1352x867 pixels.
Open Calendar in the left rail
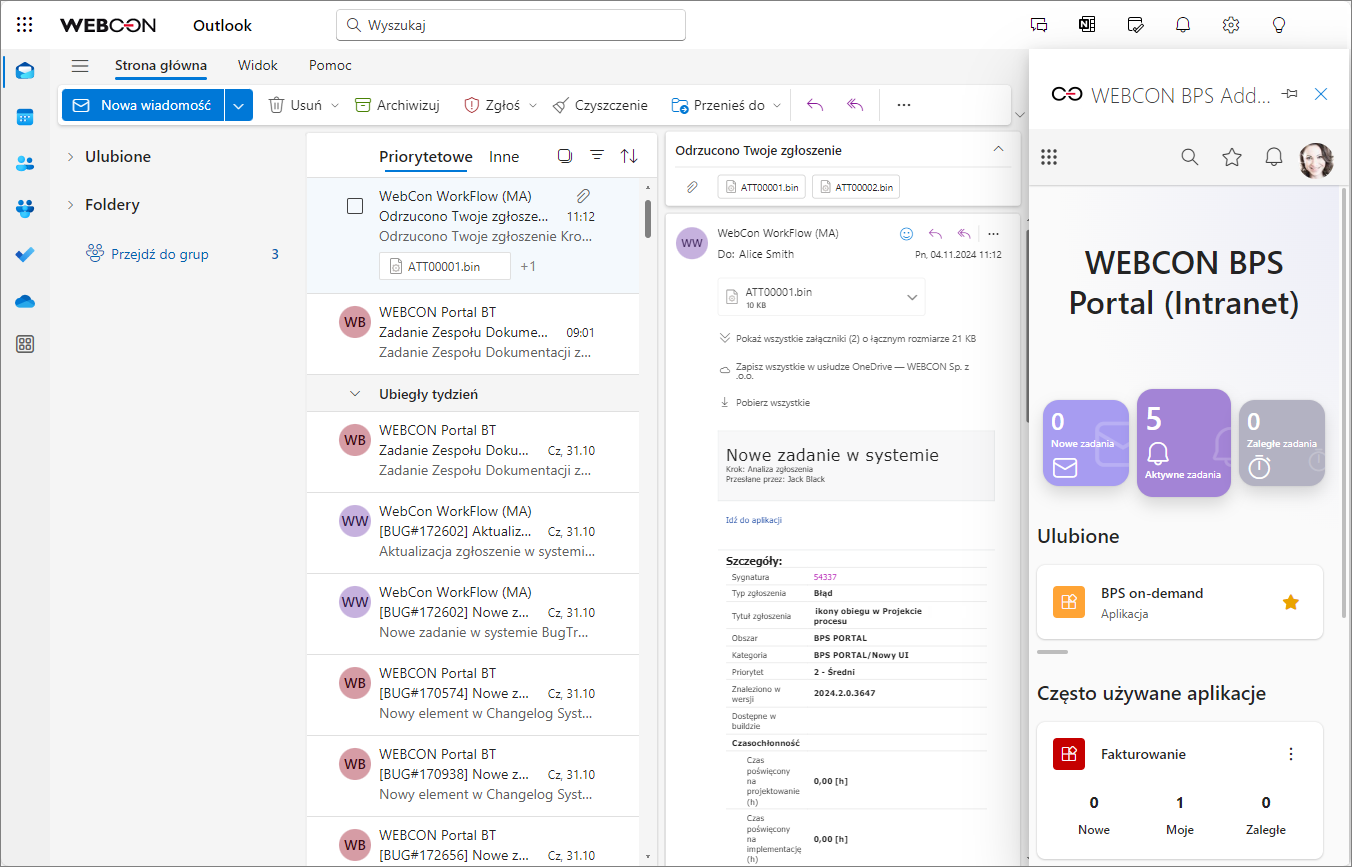point(25,117)
